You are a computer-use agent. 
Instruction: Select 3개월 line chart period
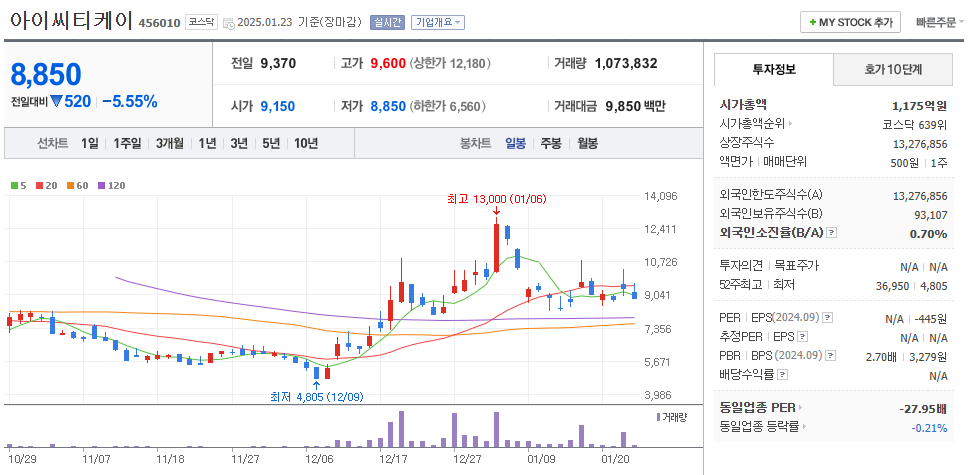[x=170, y=143]
